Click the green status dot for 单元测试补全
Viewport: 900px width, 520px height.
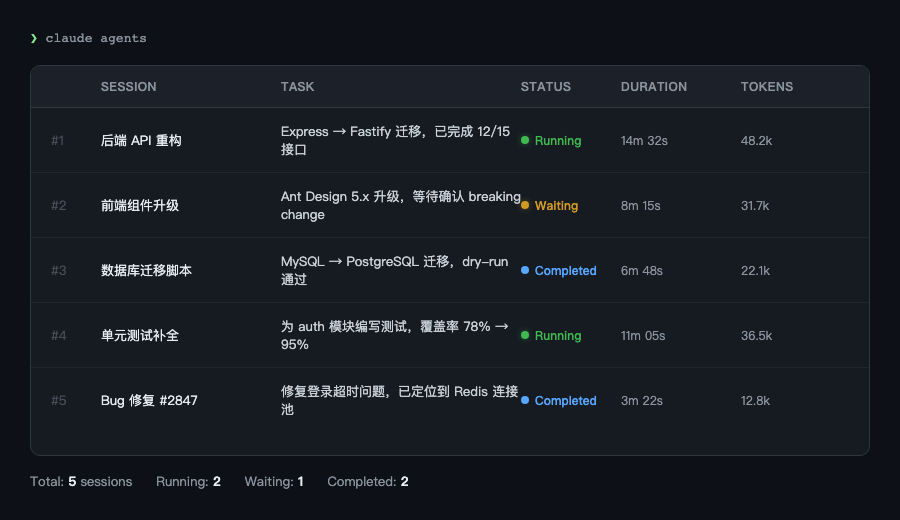point(525,335)
